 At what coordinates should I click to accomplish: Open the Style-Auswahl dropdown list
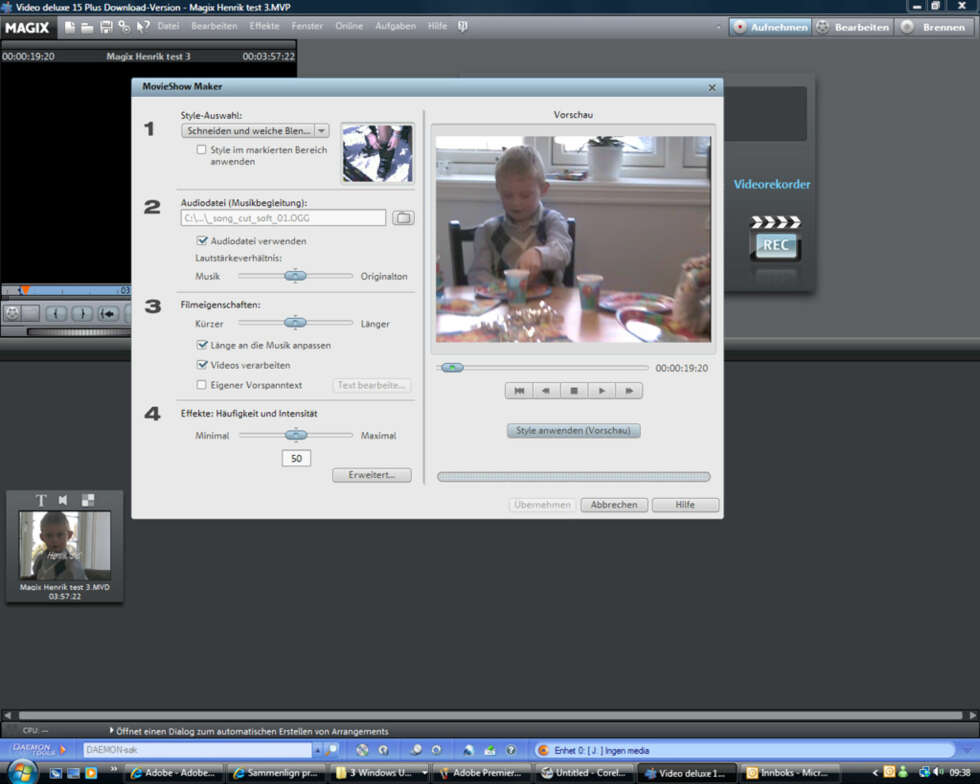[321, 131]
